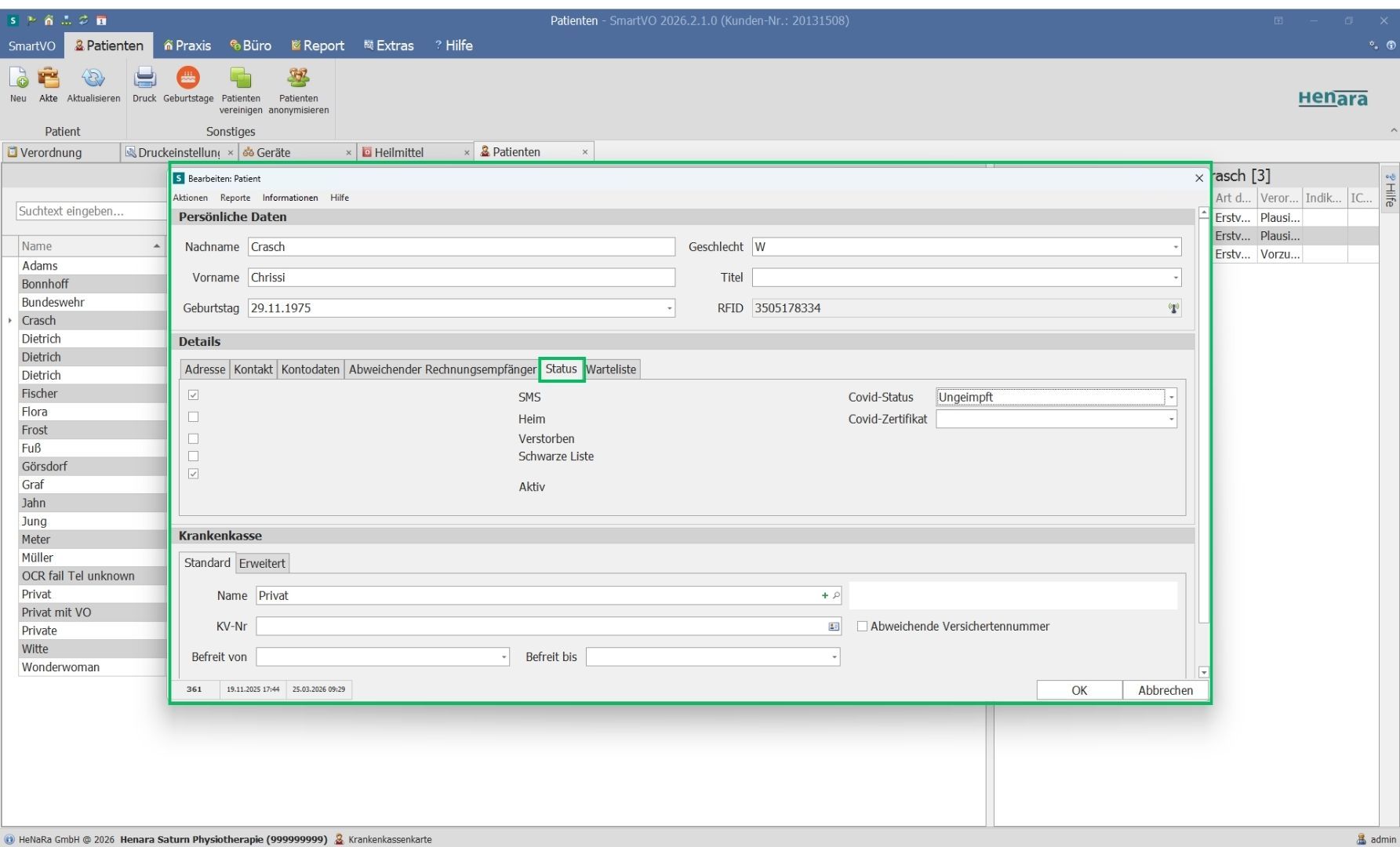Viewport: 1400px width, 847px height.
Task: Click the Abbrechen button
Action: click(x=1165, y=690)
